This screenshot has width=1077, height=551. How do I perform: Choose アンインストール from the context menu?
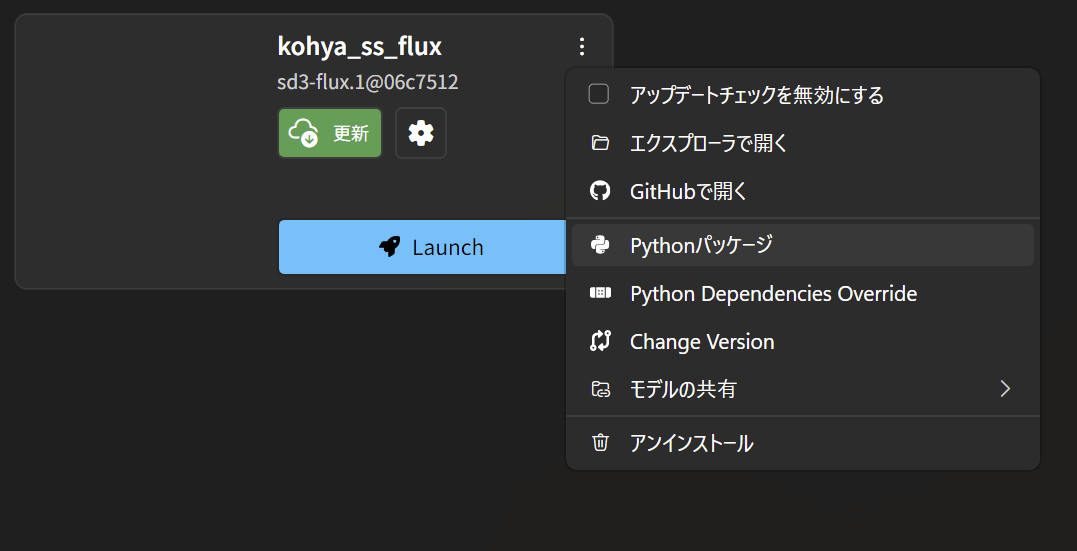click(x=691, y=443)
